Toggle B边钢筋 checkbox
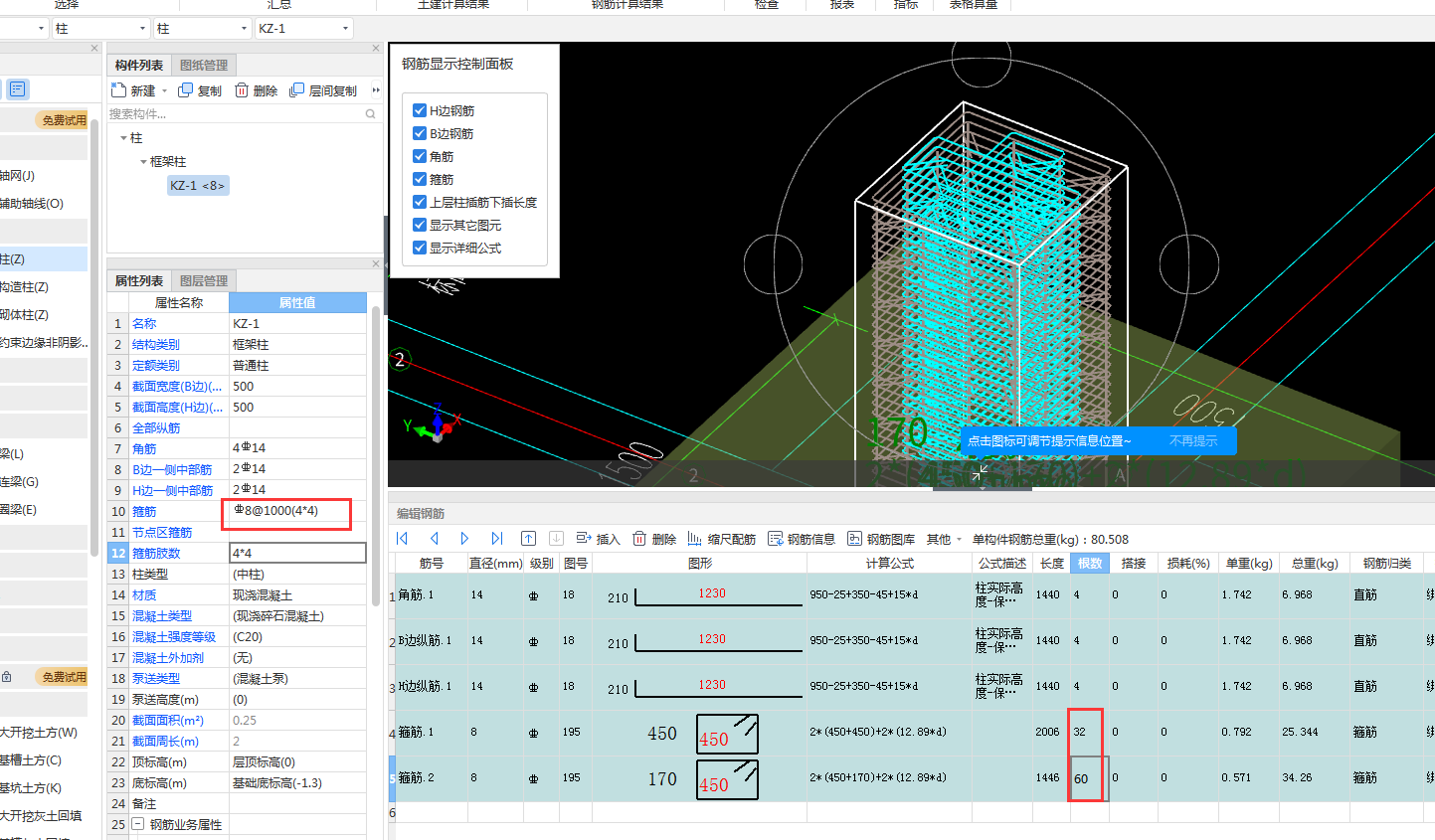This screenshot has height=840, width=1435. click(420, 133)
